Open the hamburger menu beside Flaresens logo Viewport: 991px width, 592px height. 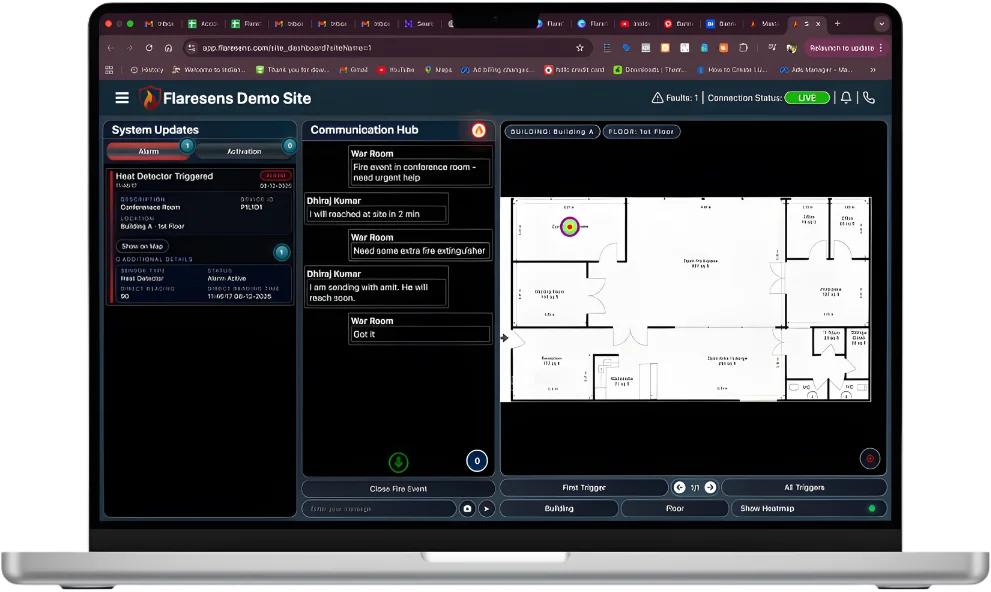coord(122,98)
